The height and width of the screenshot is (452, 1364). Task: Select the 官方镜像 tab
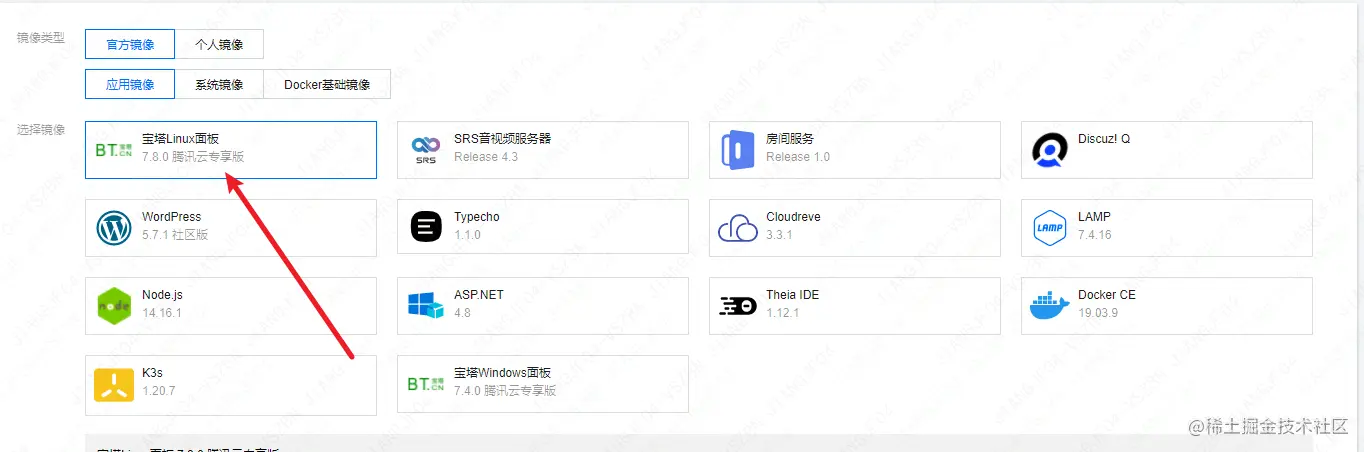[130, 44]
